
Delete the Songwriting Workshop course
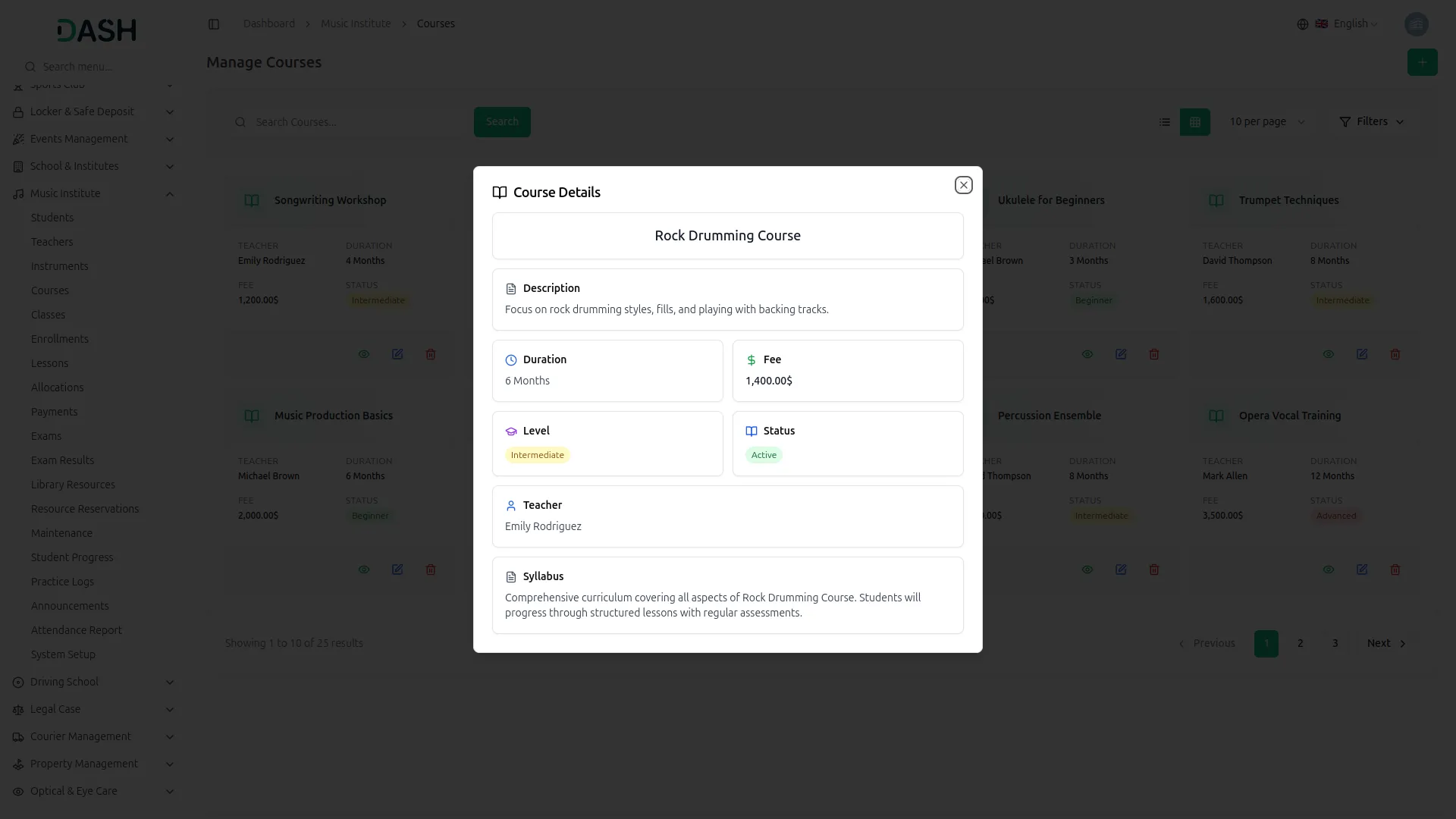pos(431,354)
